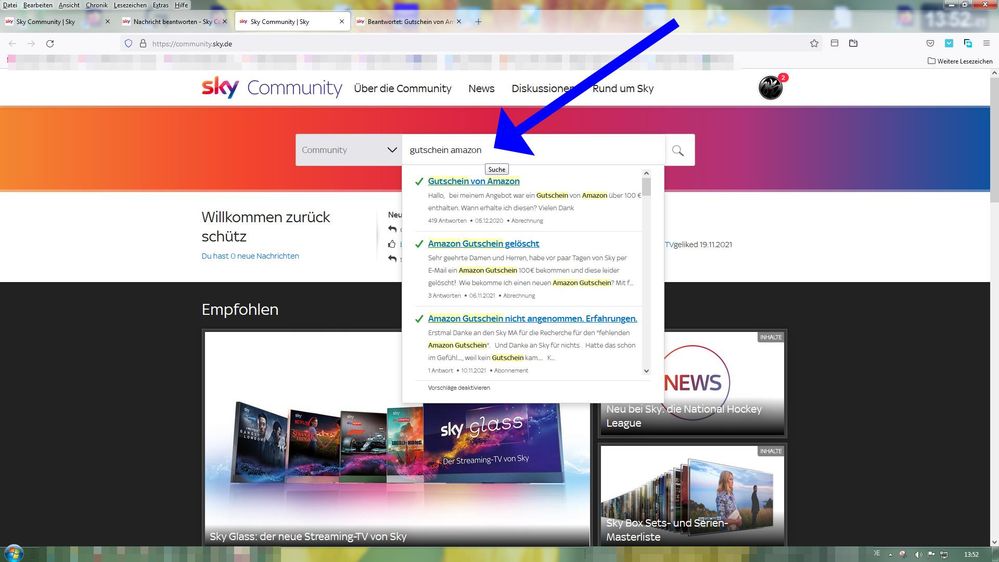Click the tracking protection shield icon
Viewport: 999px width, 562px height.
(128, 44)
